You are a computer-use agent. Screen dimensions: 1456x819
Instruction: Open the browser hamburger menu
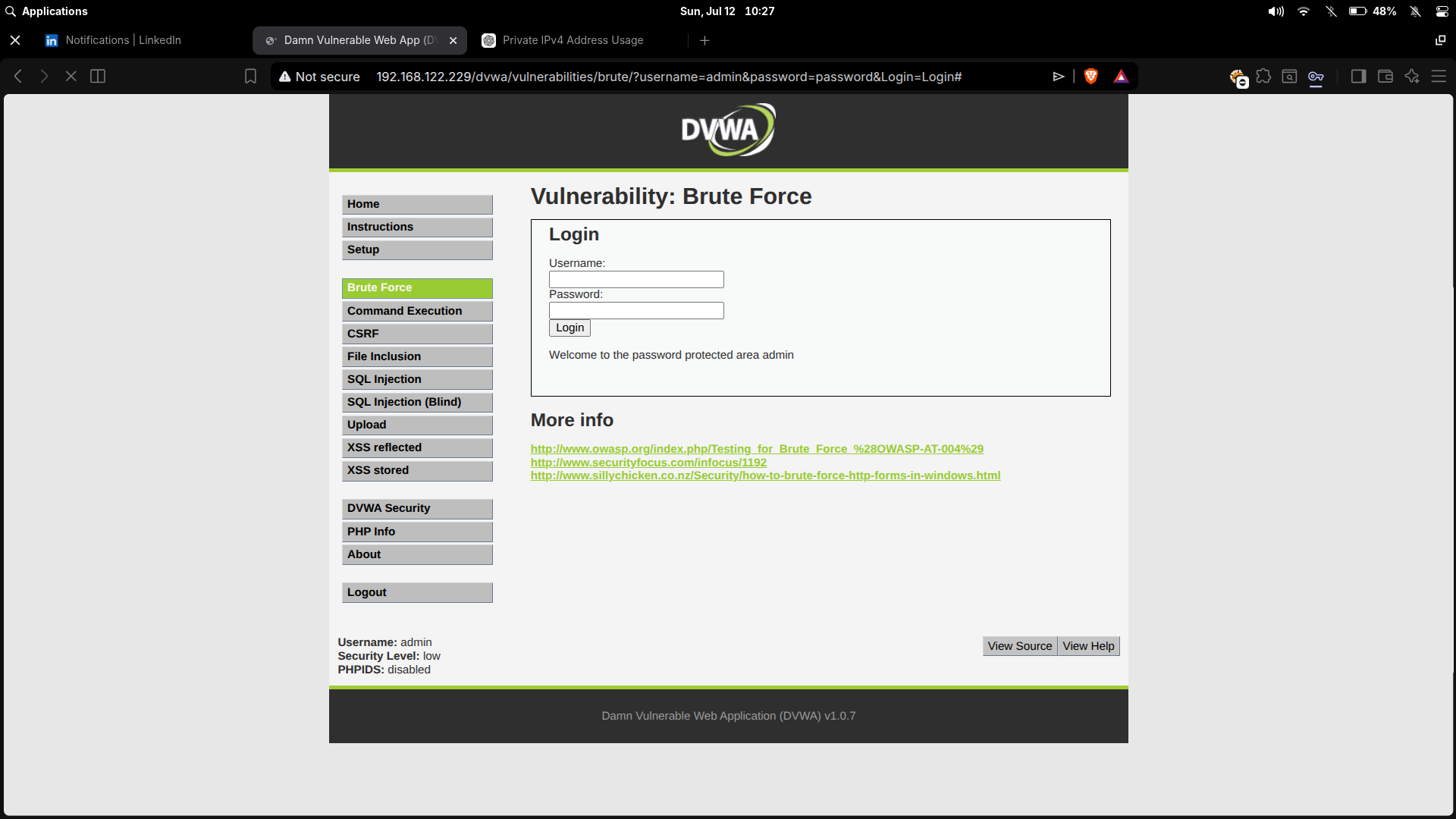[x=1439, y=76]
